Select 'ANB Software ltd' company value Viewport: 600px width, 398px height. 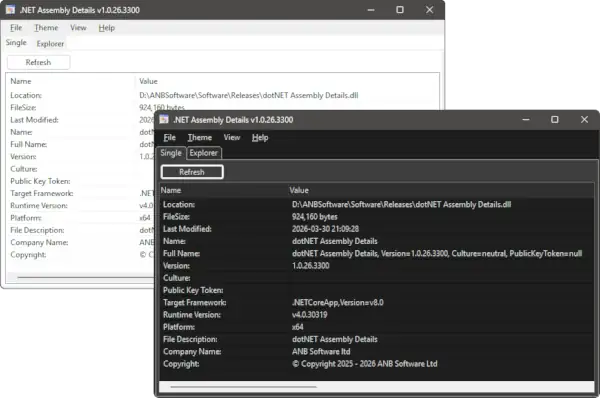(321, 351)
